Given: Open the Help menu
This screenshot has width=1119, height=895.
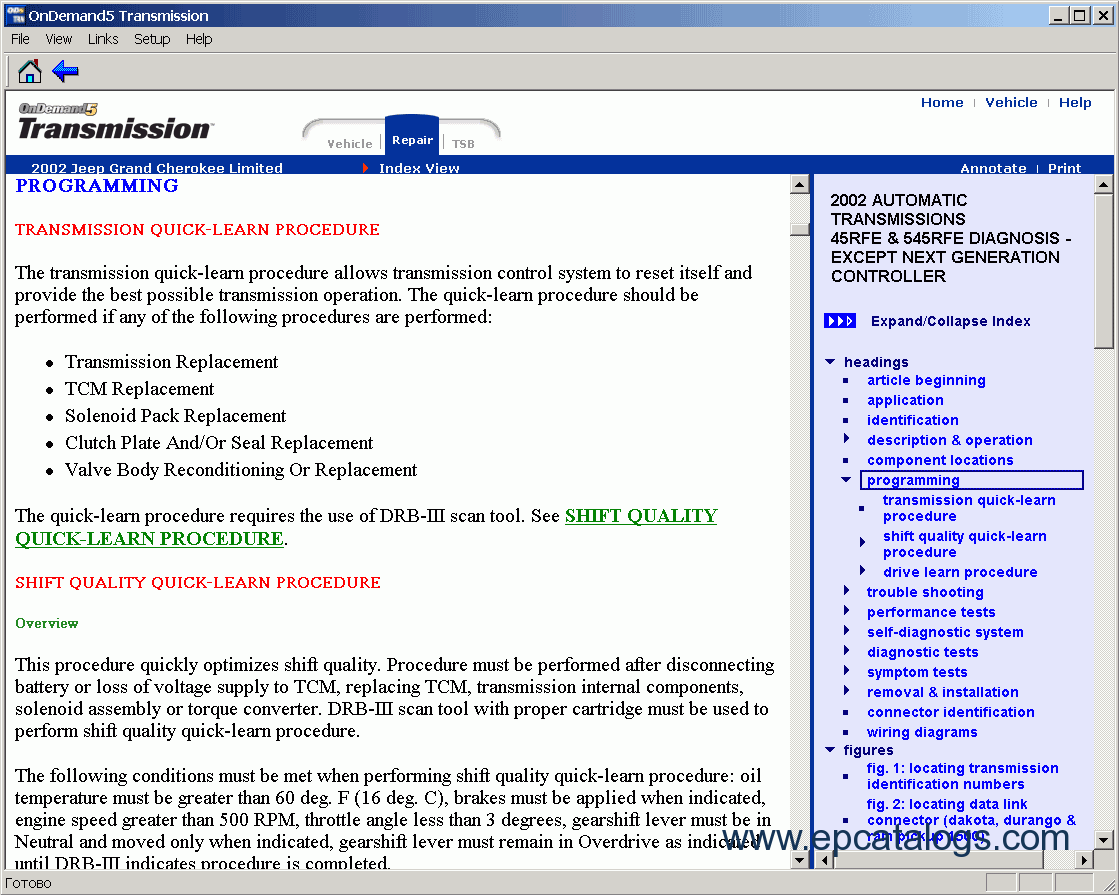Looking at the screenshot, I should 199,39.
